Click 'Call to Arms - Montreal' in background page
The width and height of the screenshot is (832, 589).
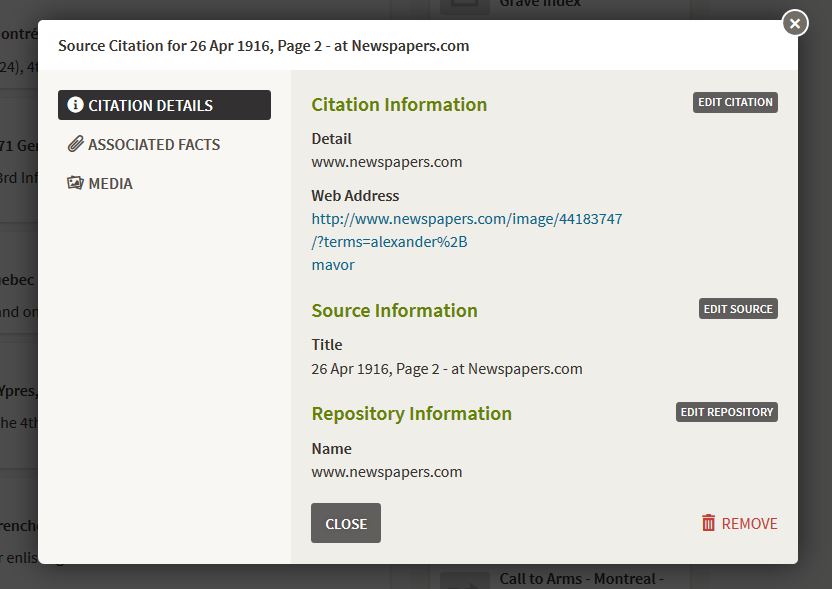click(x=581, y=578)
